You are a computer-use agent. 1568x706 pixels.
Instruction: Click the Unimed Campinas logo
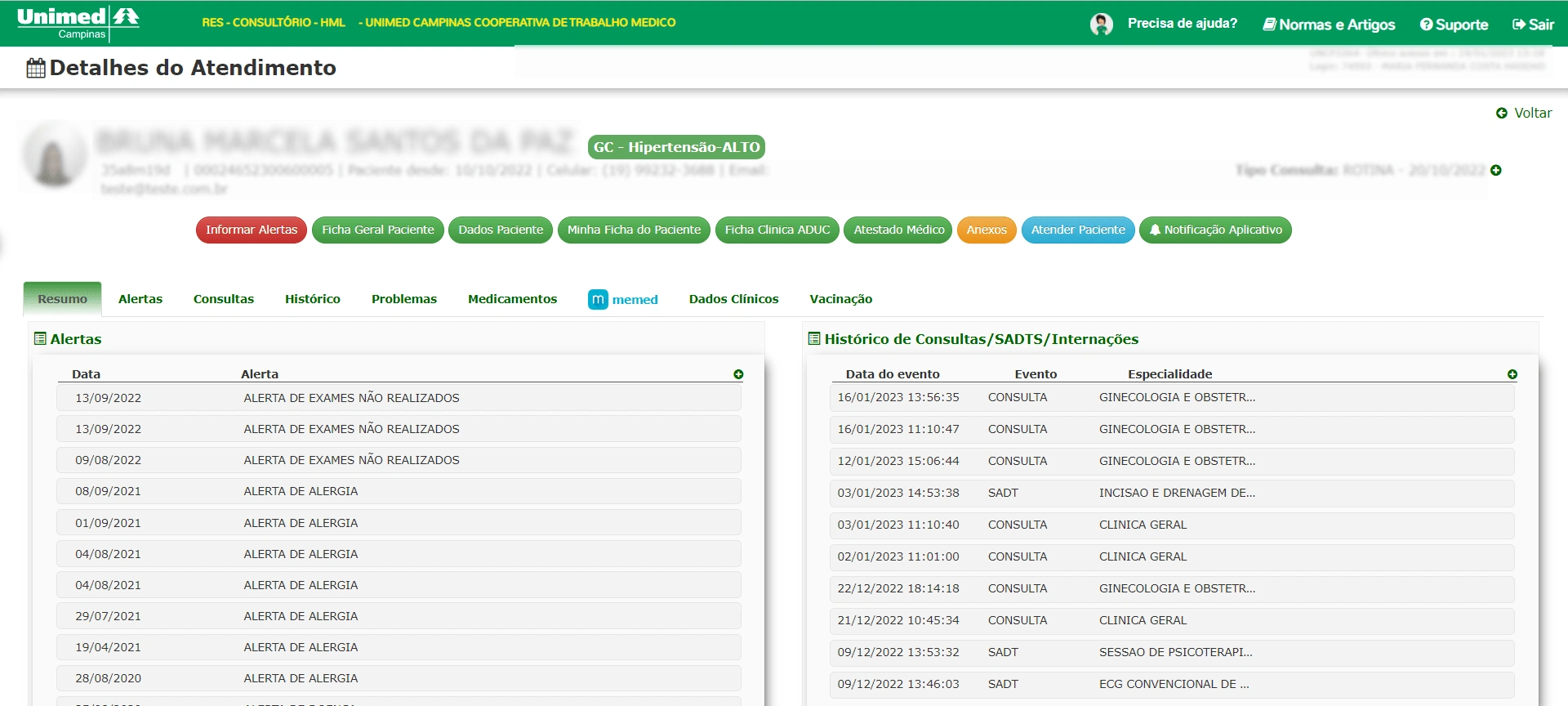point(78,23)
